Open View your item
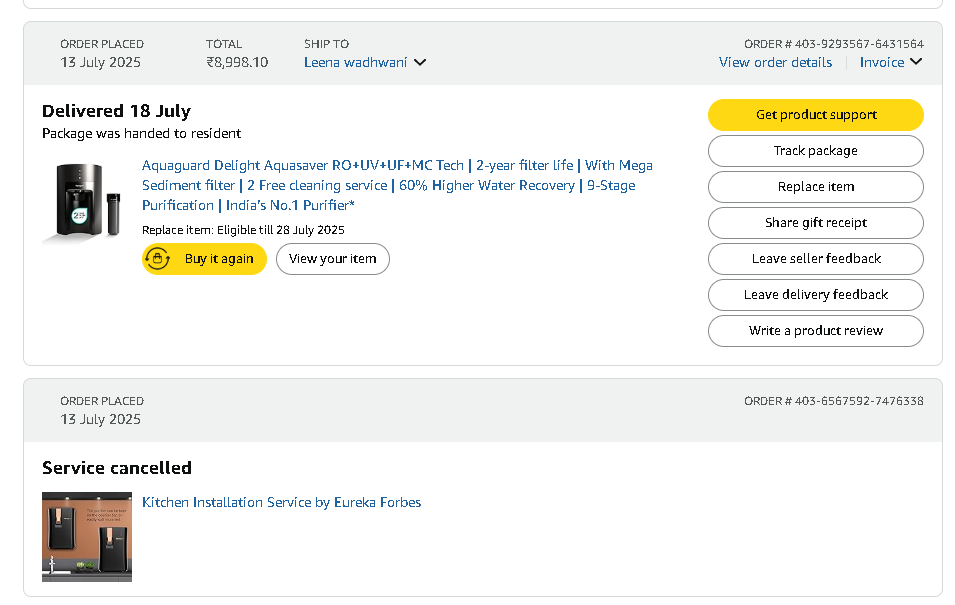Image resolution: width=955 pixels, height=605 pixels. coord(333,259)
